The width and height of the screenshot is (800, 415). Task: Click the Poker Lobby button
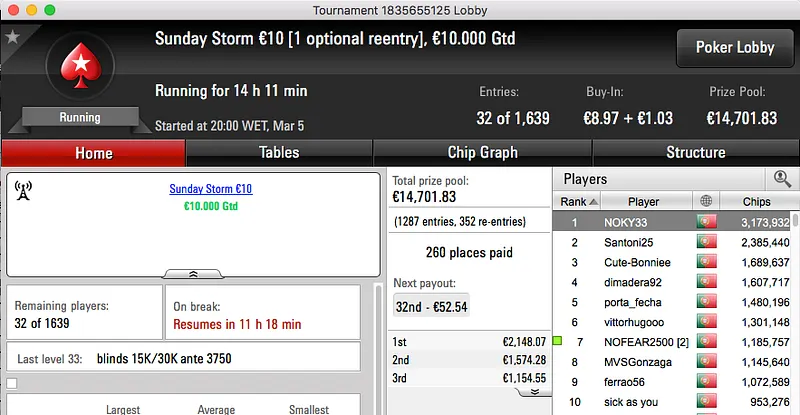pos(727,46)
